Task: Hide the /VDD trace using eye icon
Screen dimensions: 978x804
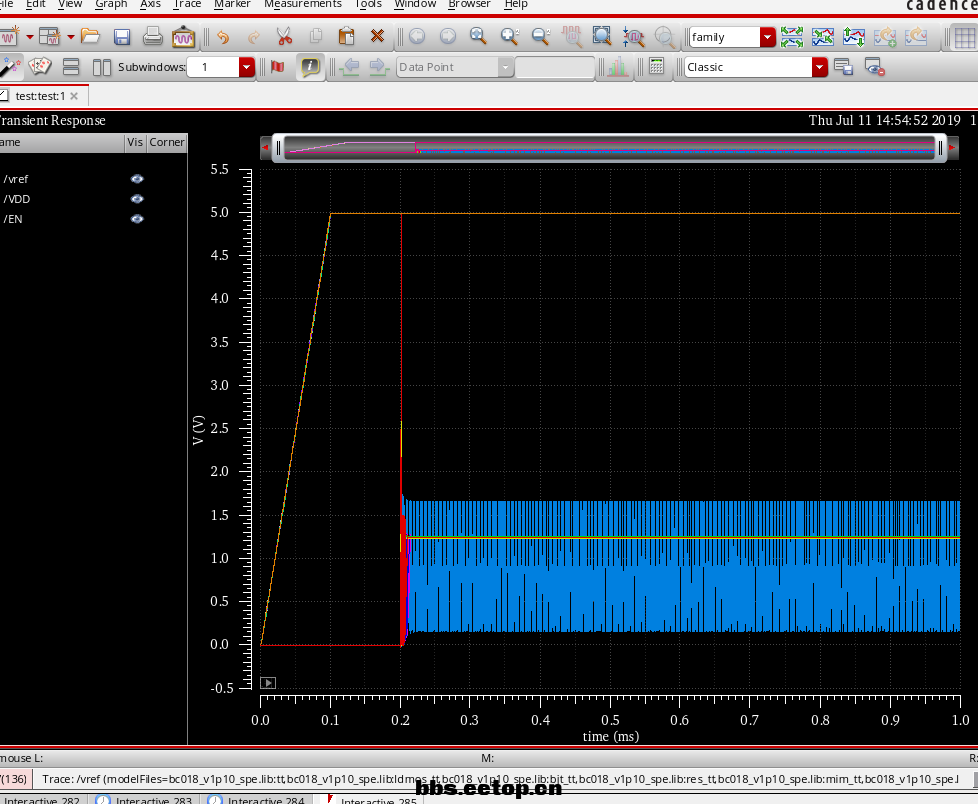Action: (x=137, y=199)
